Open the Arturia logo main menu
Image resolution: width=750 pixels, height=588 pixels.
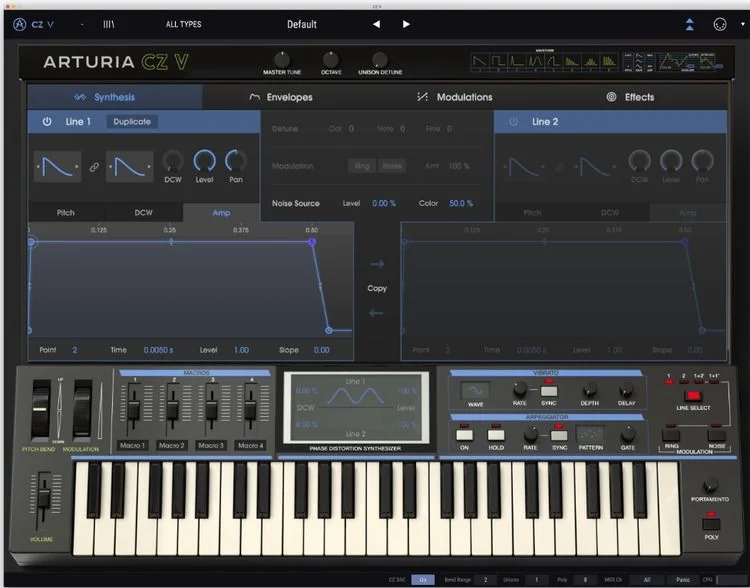(x=20, y=24)
